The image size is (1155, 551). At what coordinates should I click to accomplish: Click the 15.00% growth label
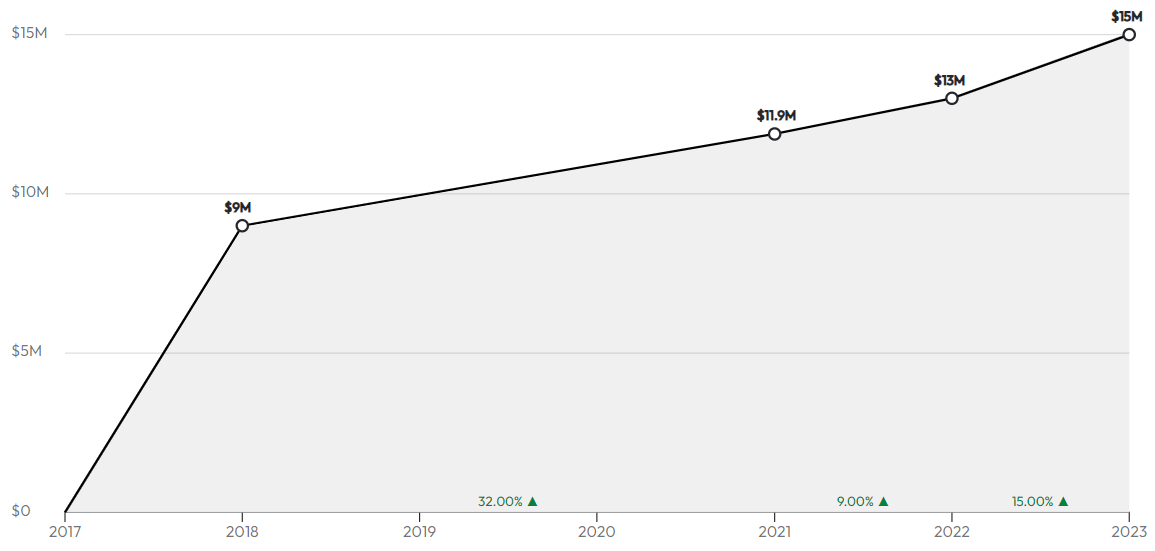(x=1033, y=502)
